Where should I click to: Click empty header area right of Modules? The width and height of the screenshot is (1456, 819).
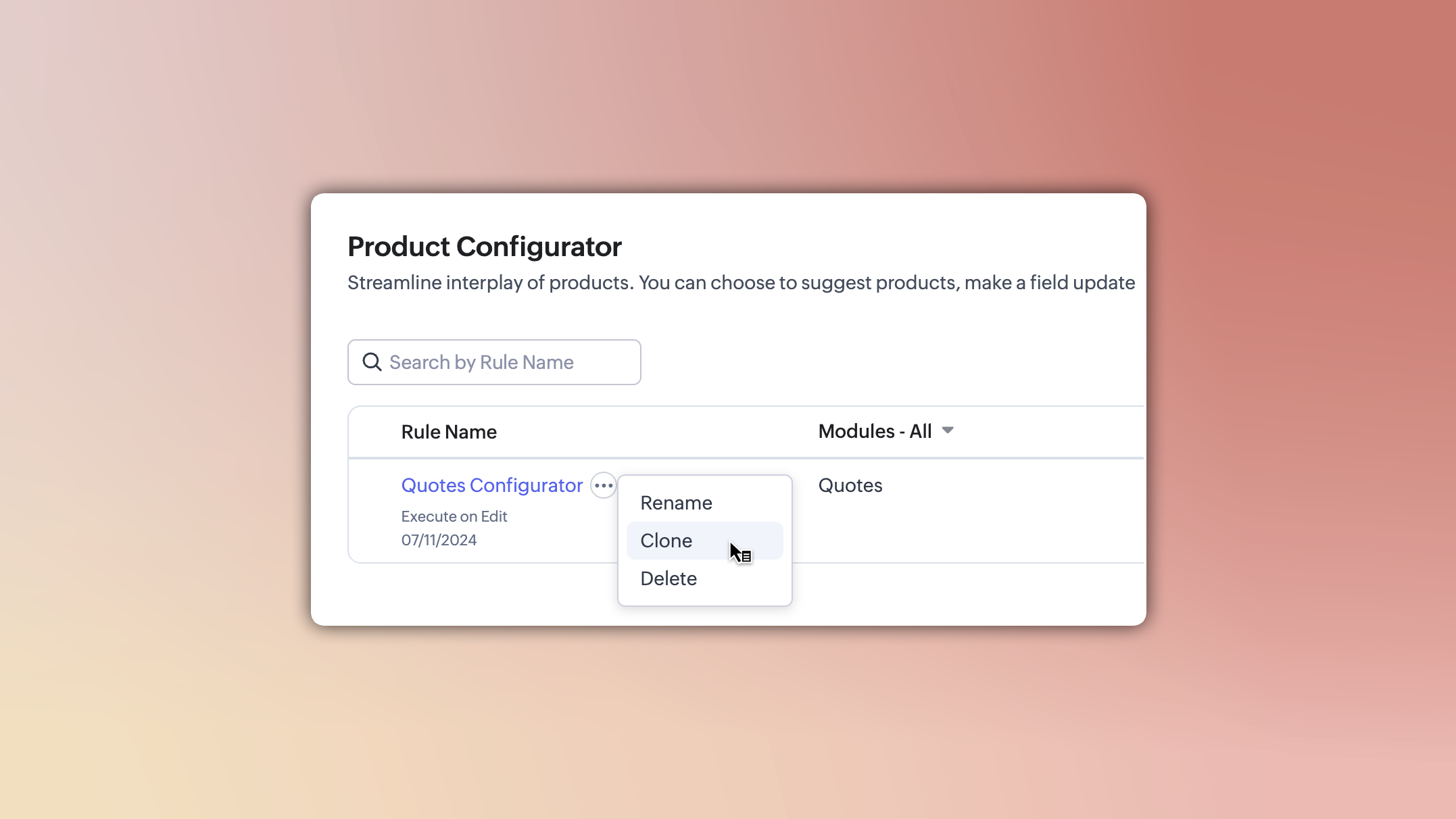1054,432
